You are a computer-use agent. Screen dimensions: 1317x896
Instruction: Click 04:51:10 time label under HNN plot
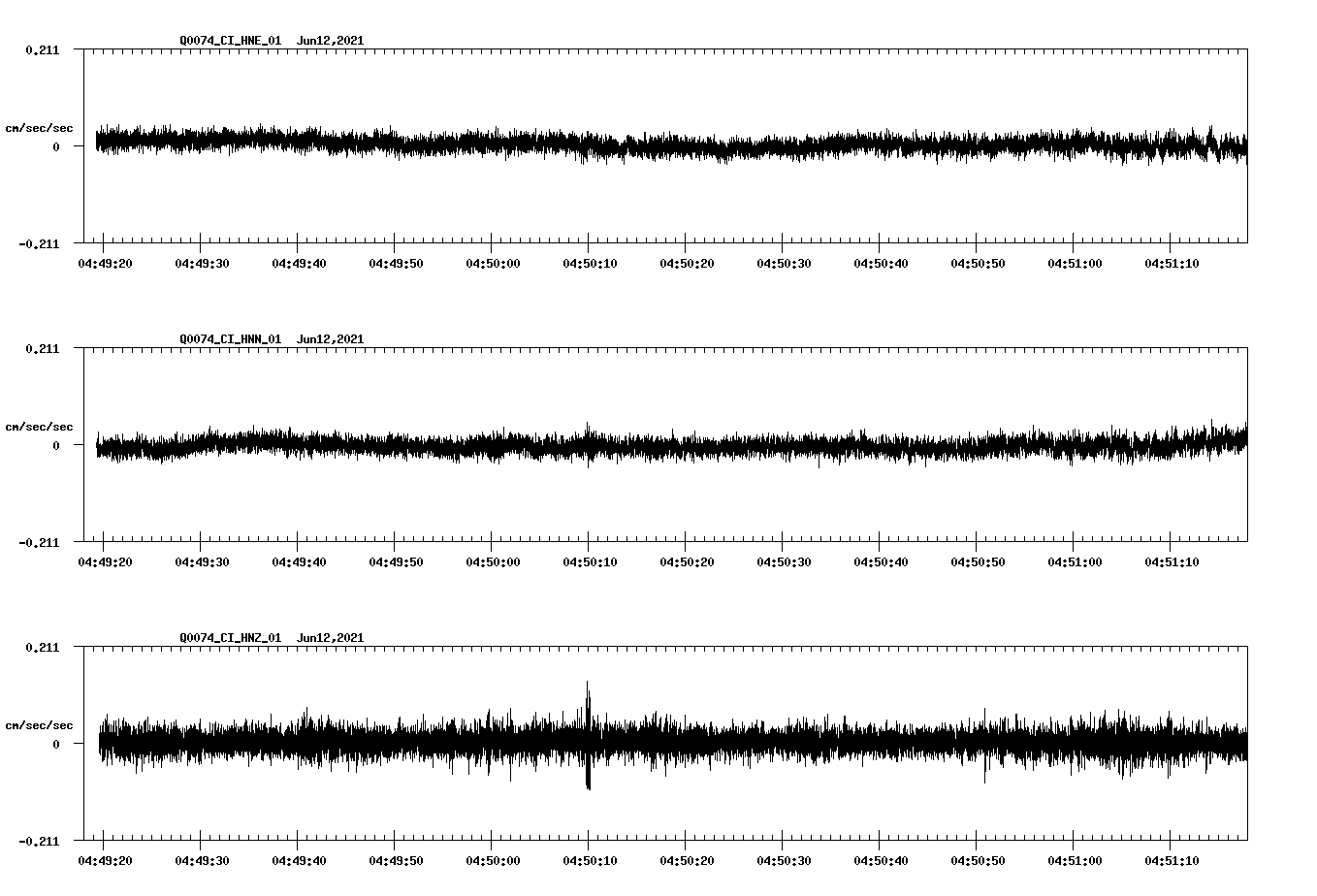pyautogui.click(x=1172, y=562)
